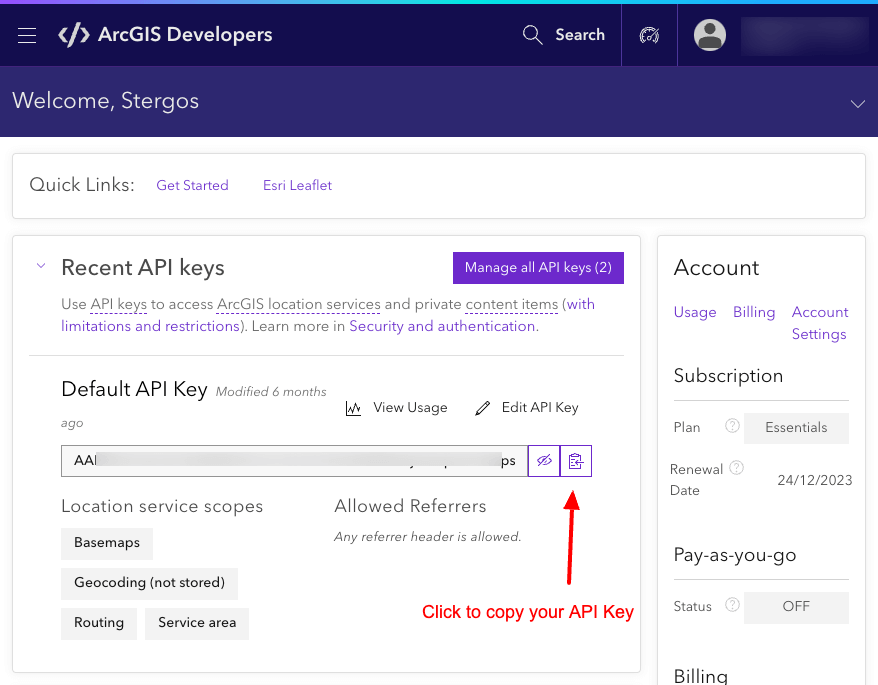Viewport: 878px width, 685px height.
Task: Click the blurred username area
Action: 805,36
